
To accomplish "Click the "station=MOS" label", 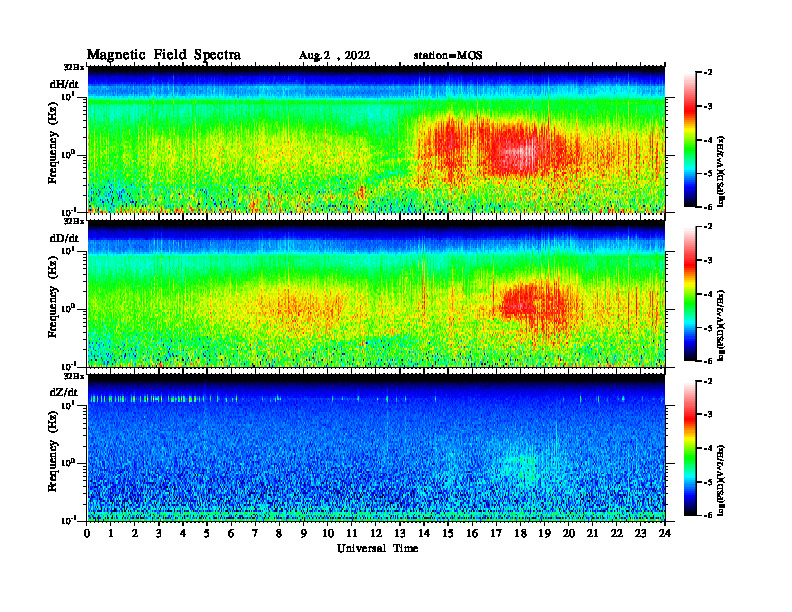I will coord(448,55).
